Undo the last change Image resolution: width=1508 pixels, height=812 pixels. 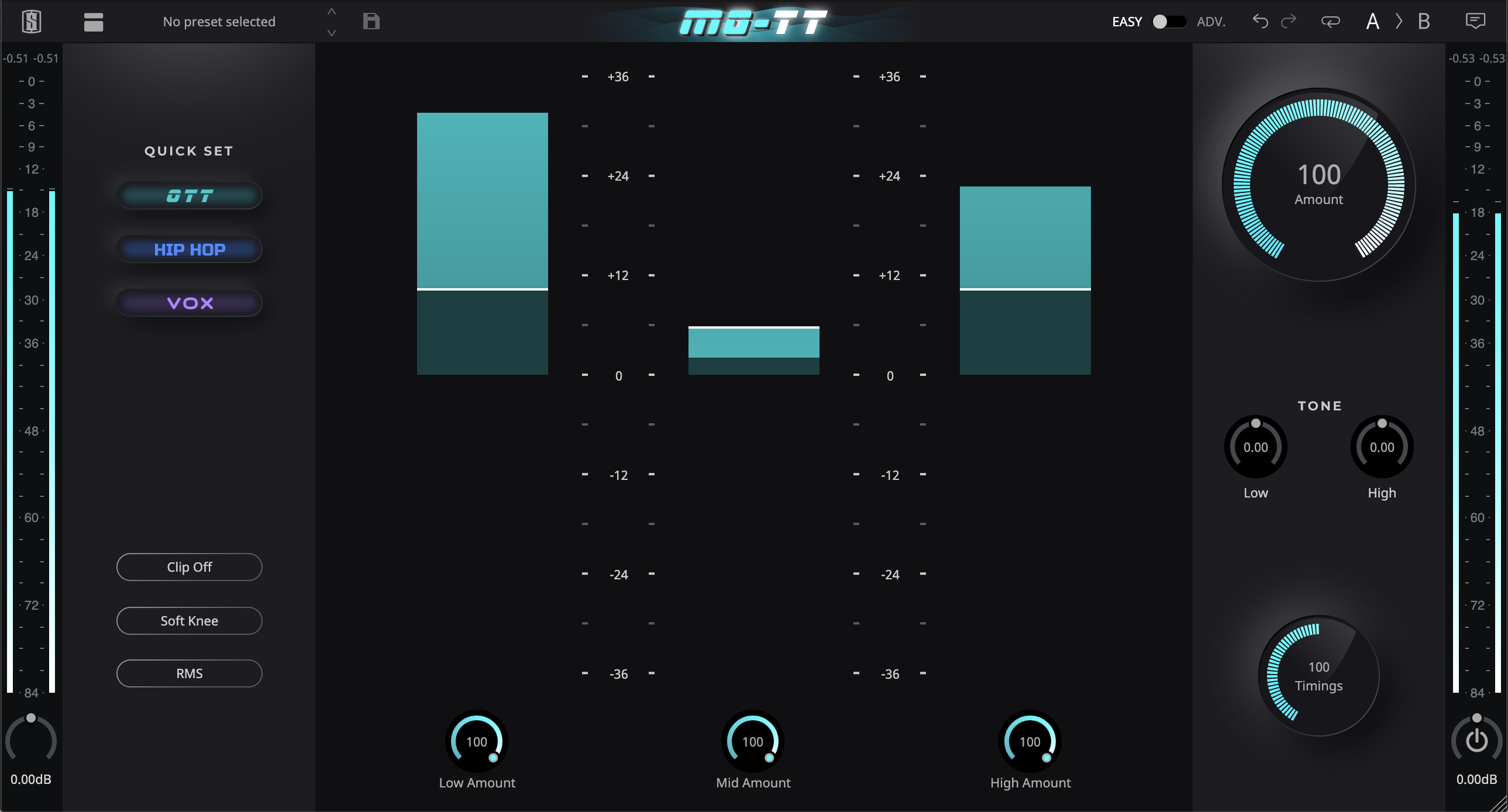[x=1261, y=22]
